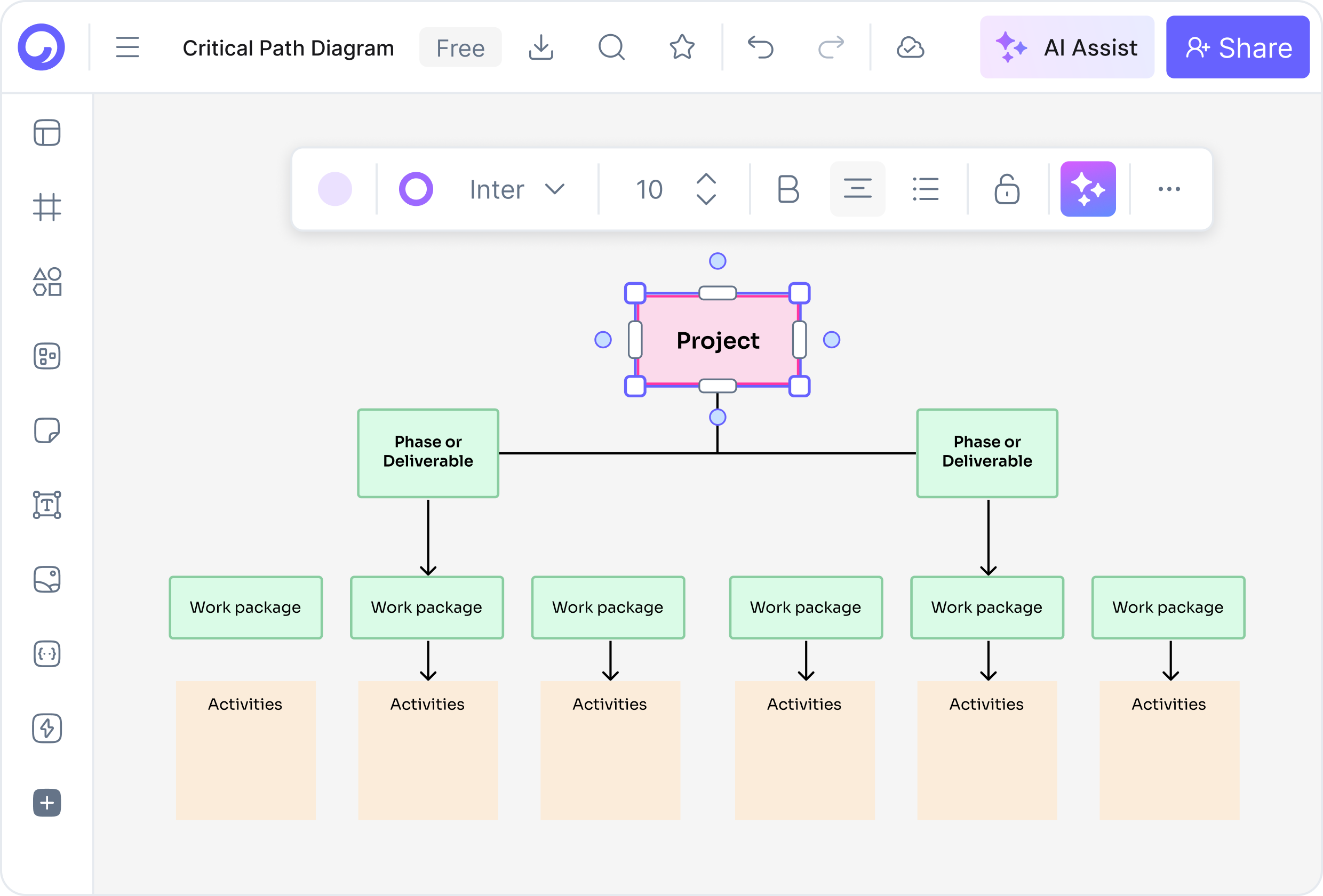Open the hamburger main menu

click(127, 47)
